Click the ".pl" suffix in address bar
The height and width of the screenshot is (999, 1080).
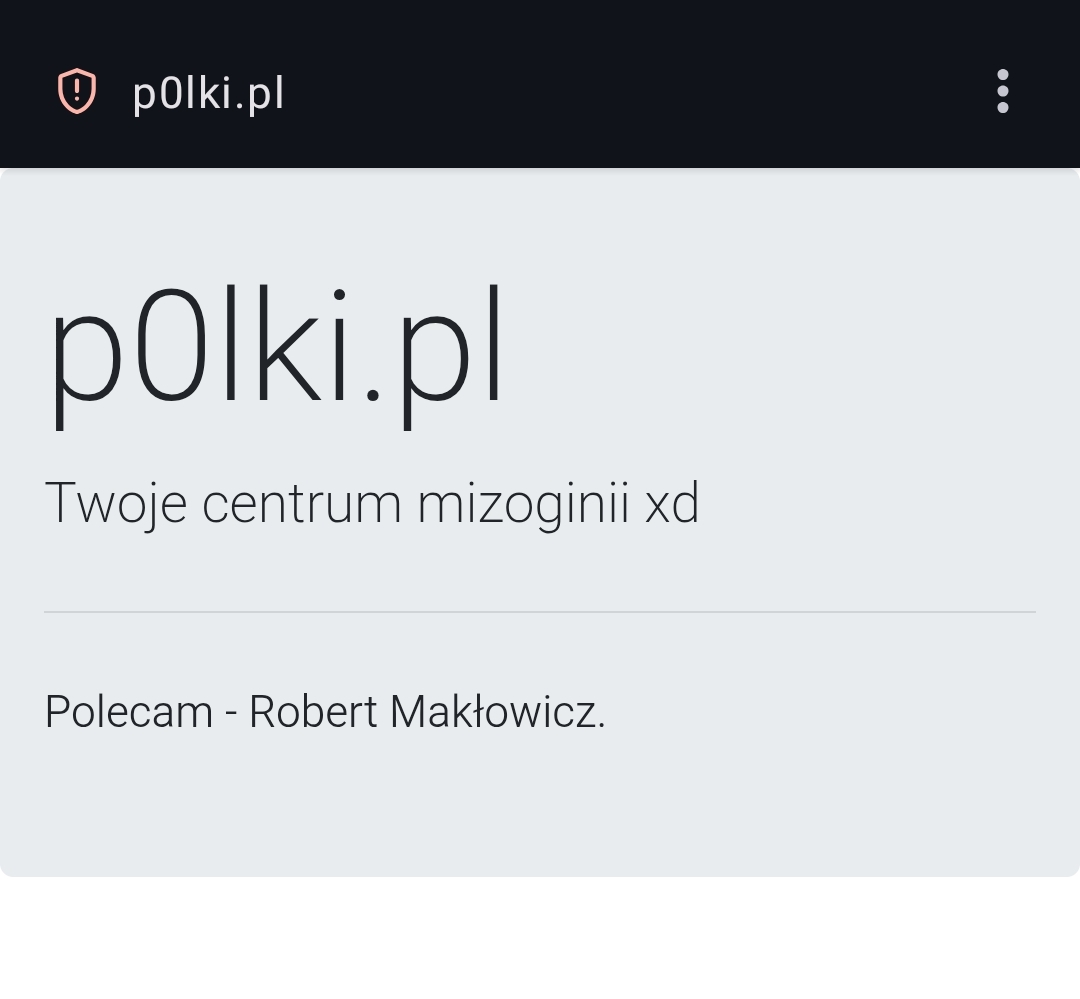[x=262, y=94]
